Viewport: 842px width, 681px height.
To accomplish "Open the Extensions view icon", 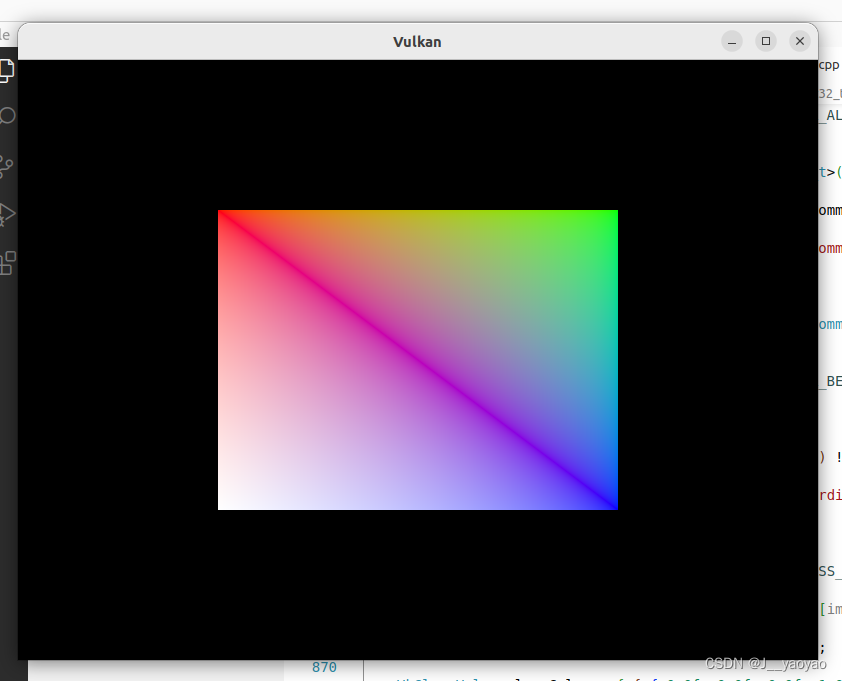I will 7,262.
